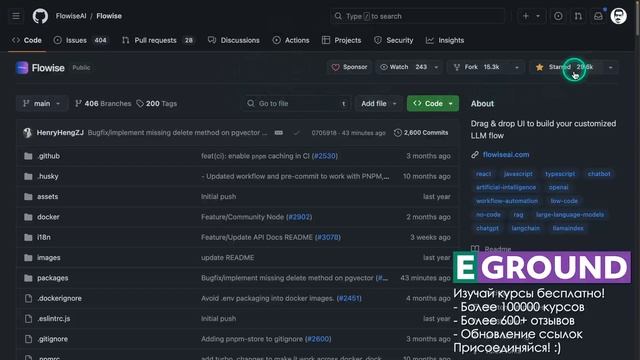Open pull request #2600 link
Image resolution: width=640 pixels, height=360 pixels.
[318, 339]
